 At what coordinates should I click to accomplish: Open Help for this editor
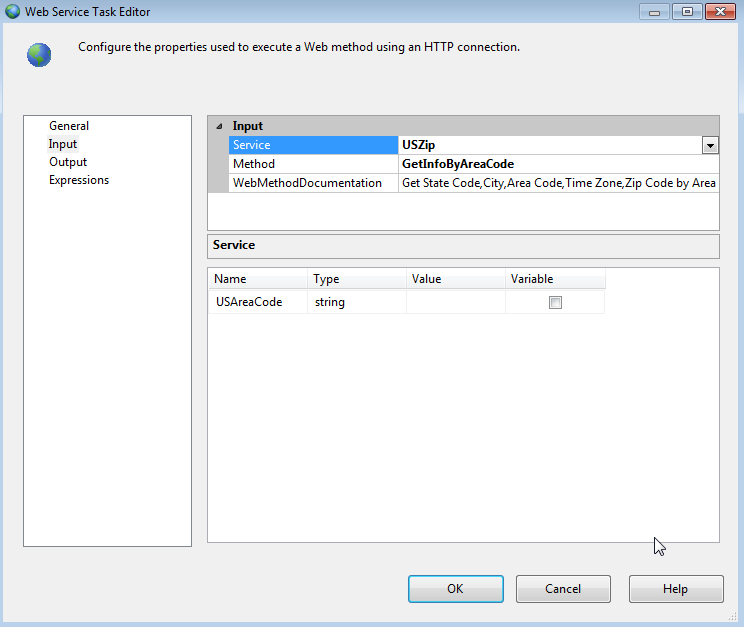point(676,589)
